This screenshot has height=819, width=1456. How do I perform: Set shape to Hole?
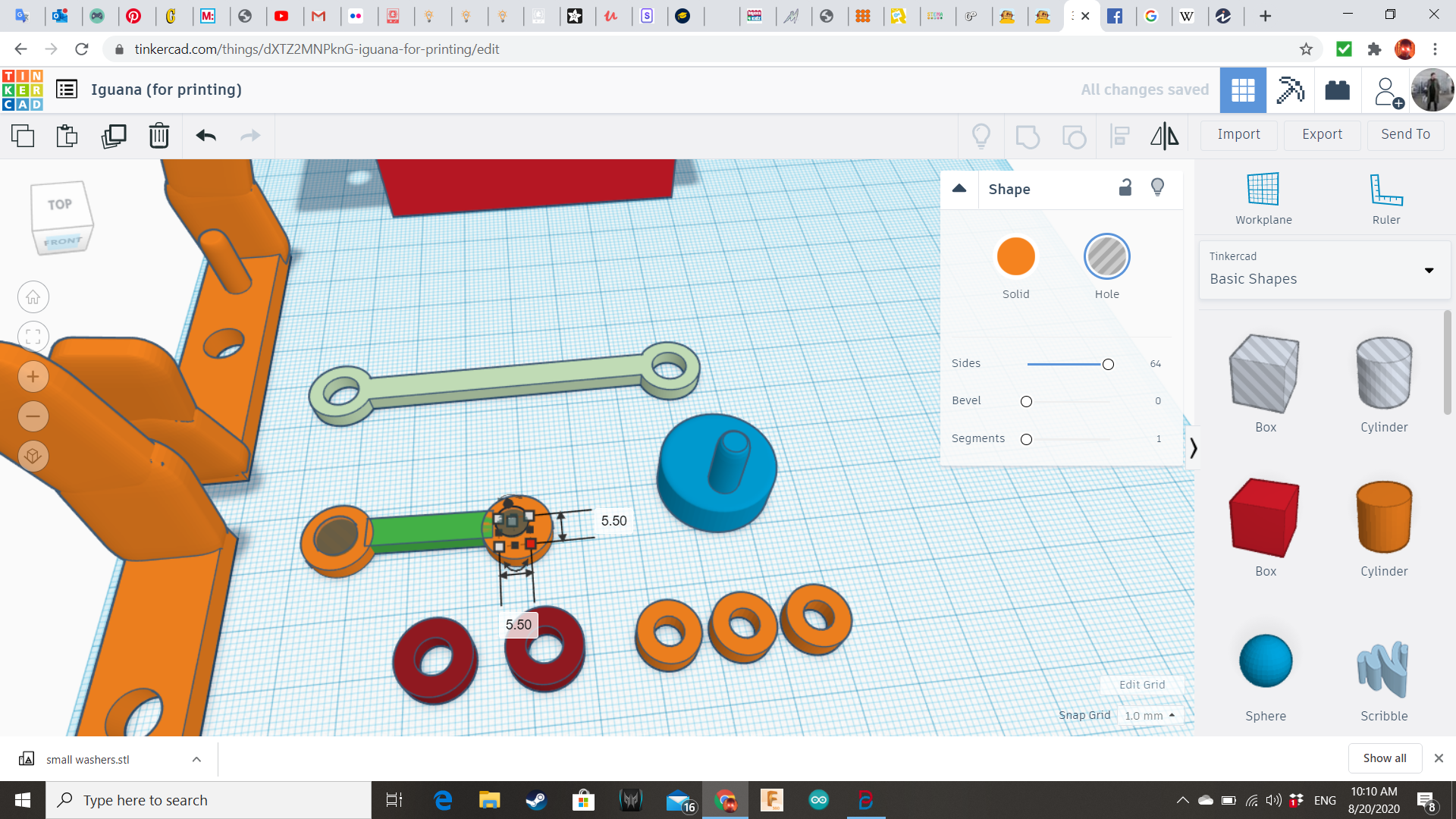click(x=1106, y=256)
